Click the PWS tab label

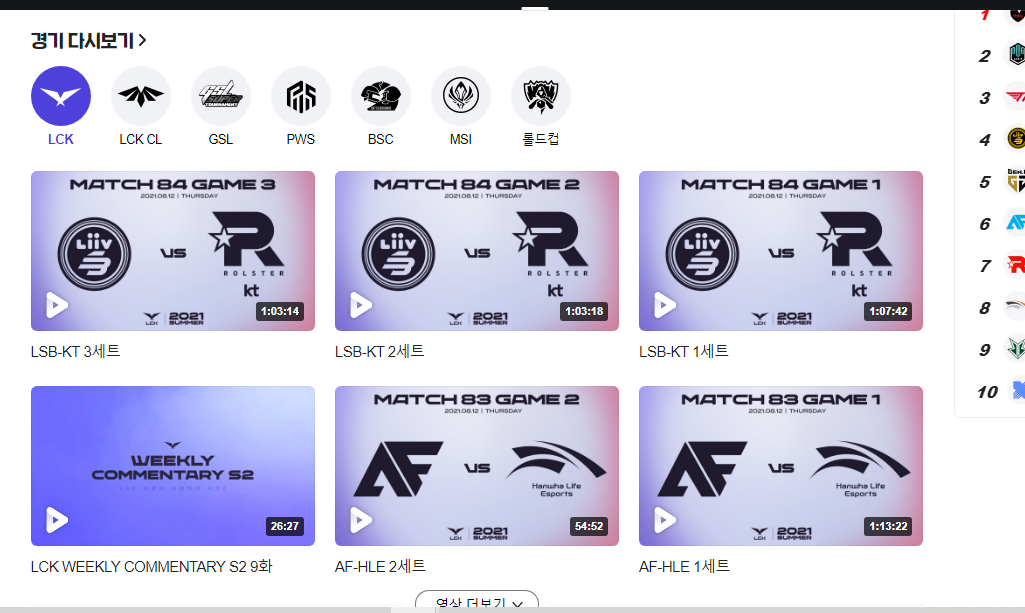coord(301,139)
